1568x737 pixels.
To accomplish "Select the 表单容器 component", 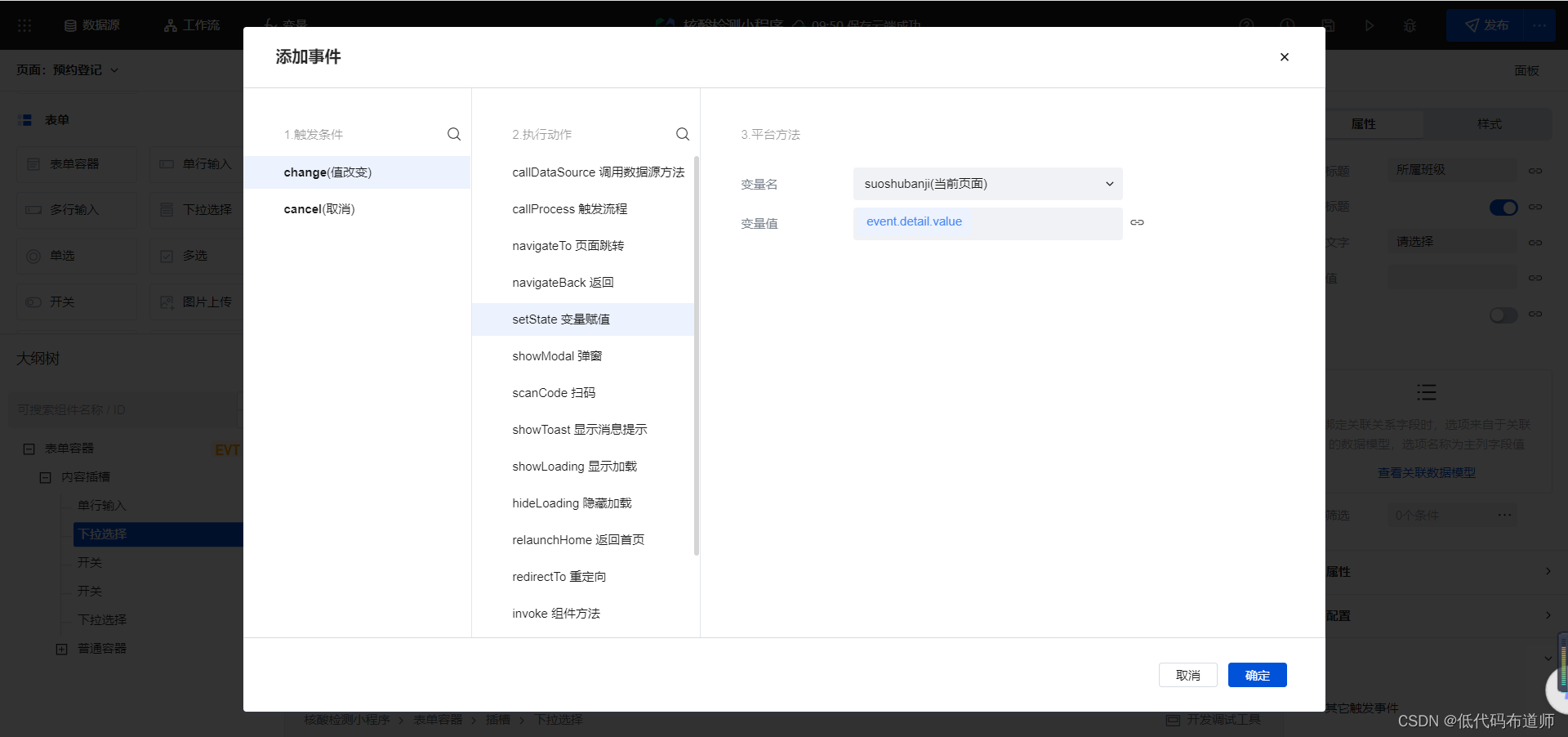I will click(77, 164).
